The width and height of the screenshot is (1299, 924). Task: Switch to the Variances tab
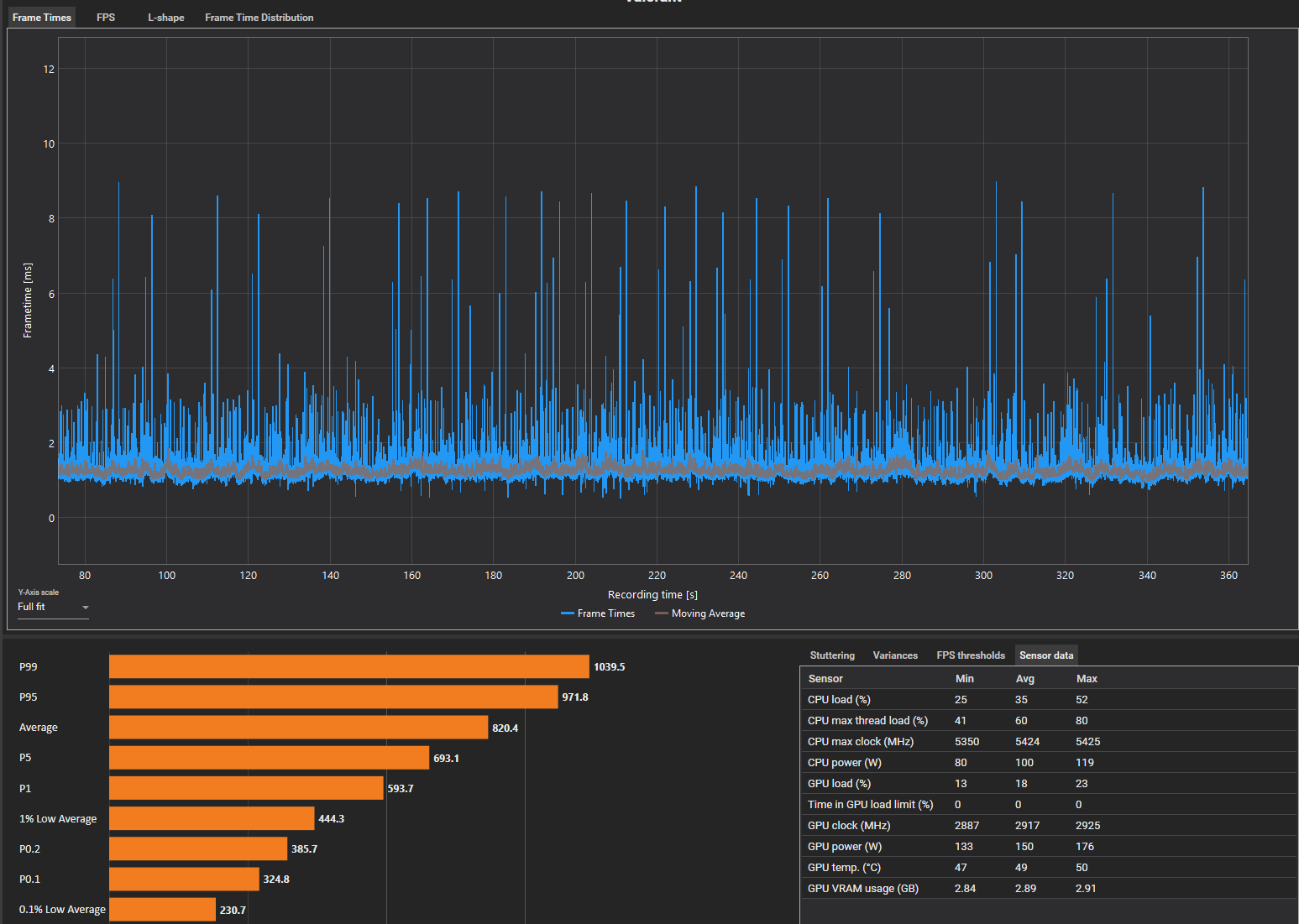point(895,655)
